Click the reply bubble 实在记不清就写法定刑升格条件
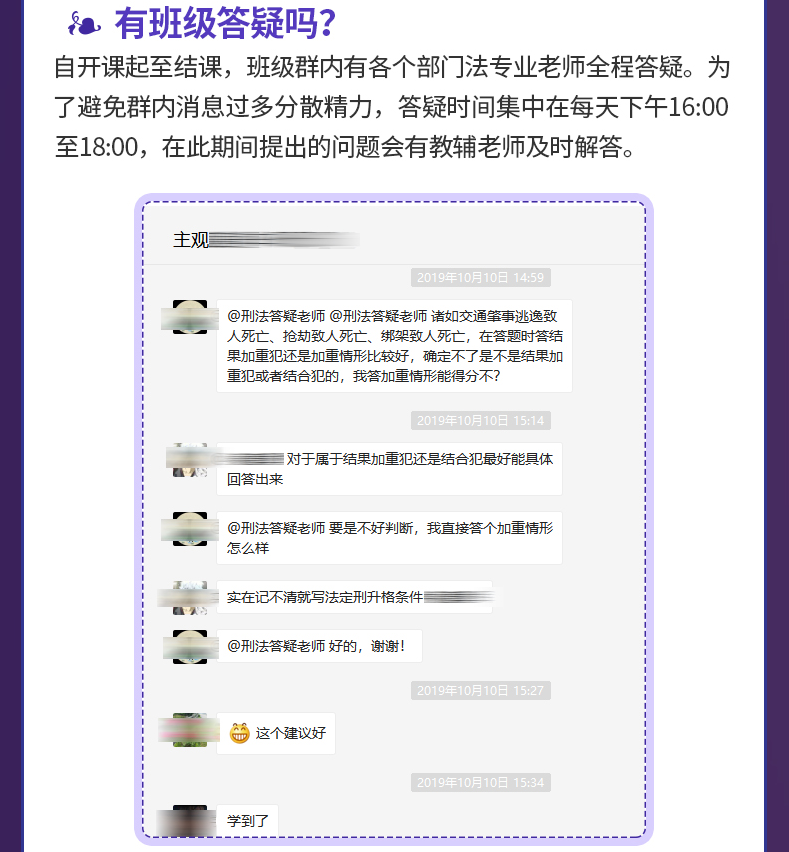Image resolution: width=789 pixels, height=852 pixels. [x=354, y=597]
